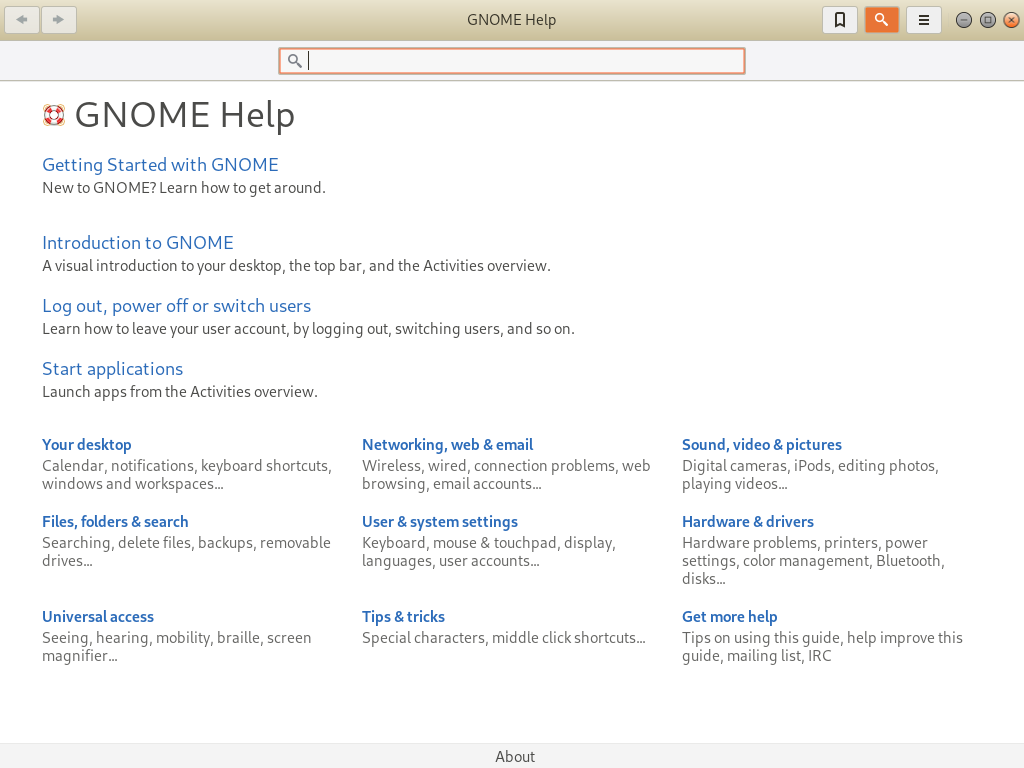Click description starting 'Keyboard, mouse & touchpad'
This screenshot has width=1024, height=768.
coord(488,552)
